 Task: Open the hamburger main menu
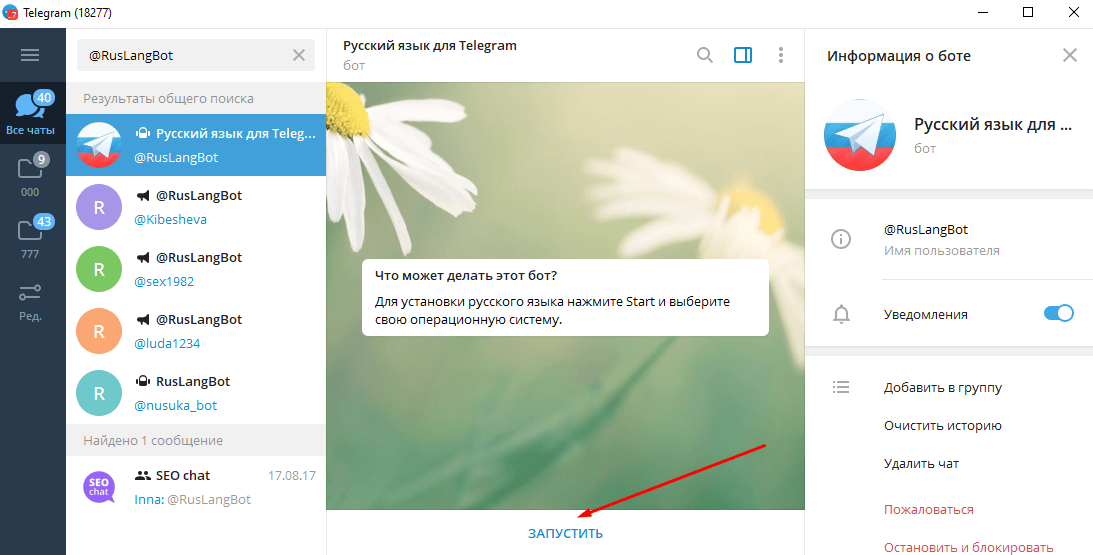pyautogui.click(x=30, y=56)
